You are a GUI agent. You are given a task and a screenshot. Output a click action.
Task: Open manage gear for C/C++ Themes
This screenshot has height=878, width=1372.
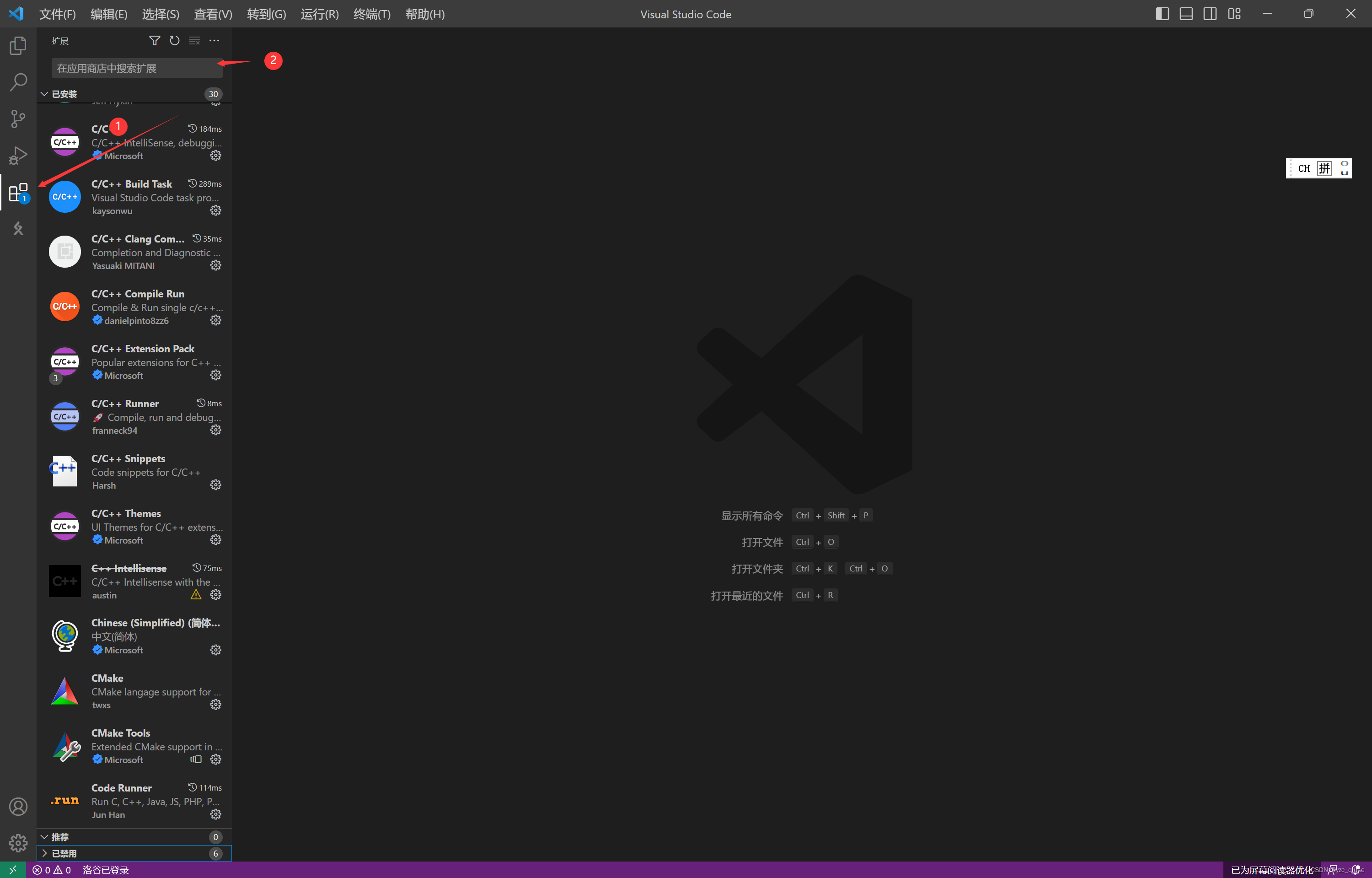tap(215, 539)
